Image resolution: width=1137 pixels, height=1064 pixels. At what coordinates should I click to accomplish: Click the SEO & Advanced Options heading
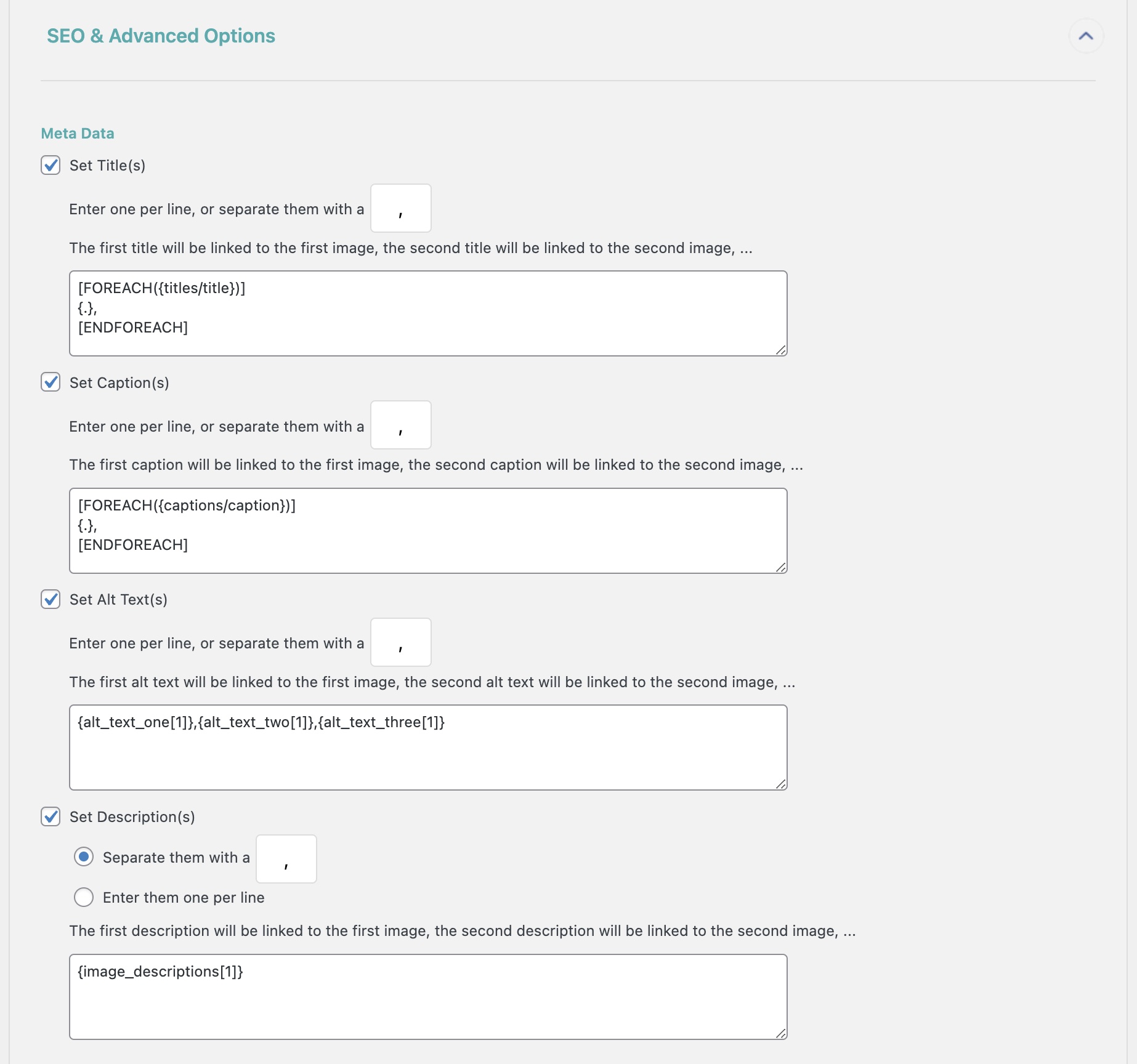(x=161, y=36)
